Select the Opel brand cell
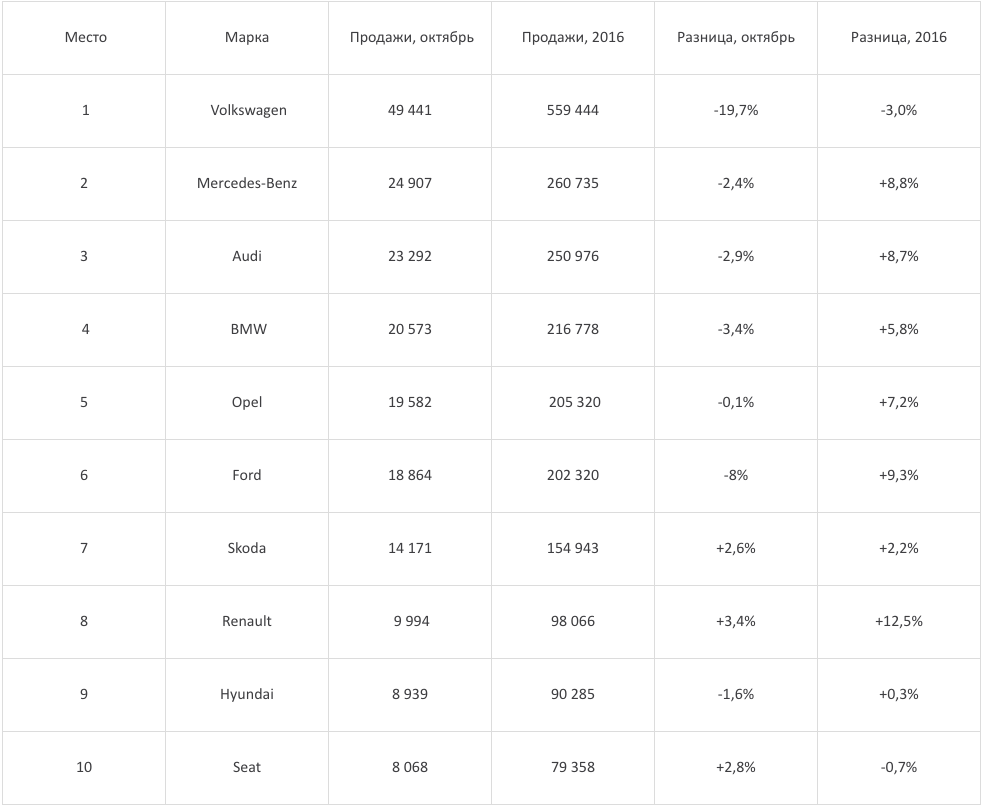 (247, 402)
